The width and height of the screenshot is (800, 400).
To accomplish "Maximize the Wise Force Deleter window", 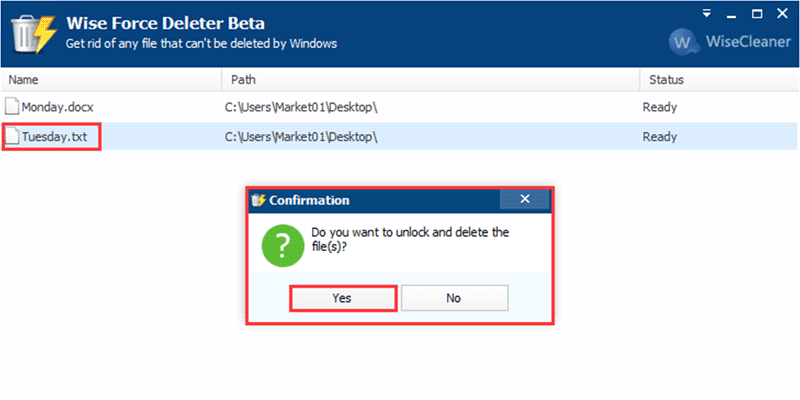I will (755, 15).
